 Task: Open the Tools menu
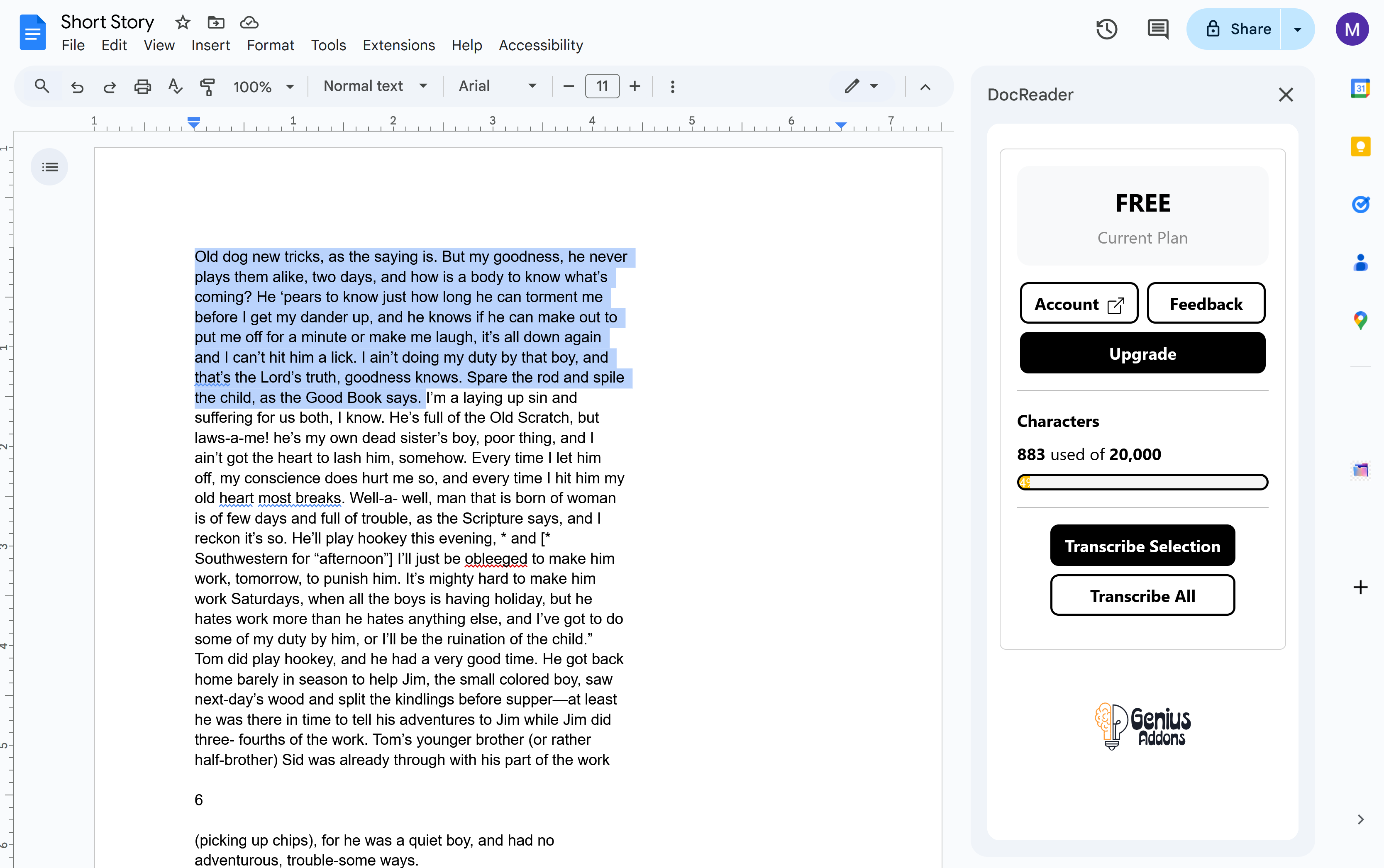click(328, 45)
